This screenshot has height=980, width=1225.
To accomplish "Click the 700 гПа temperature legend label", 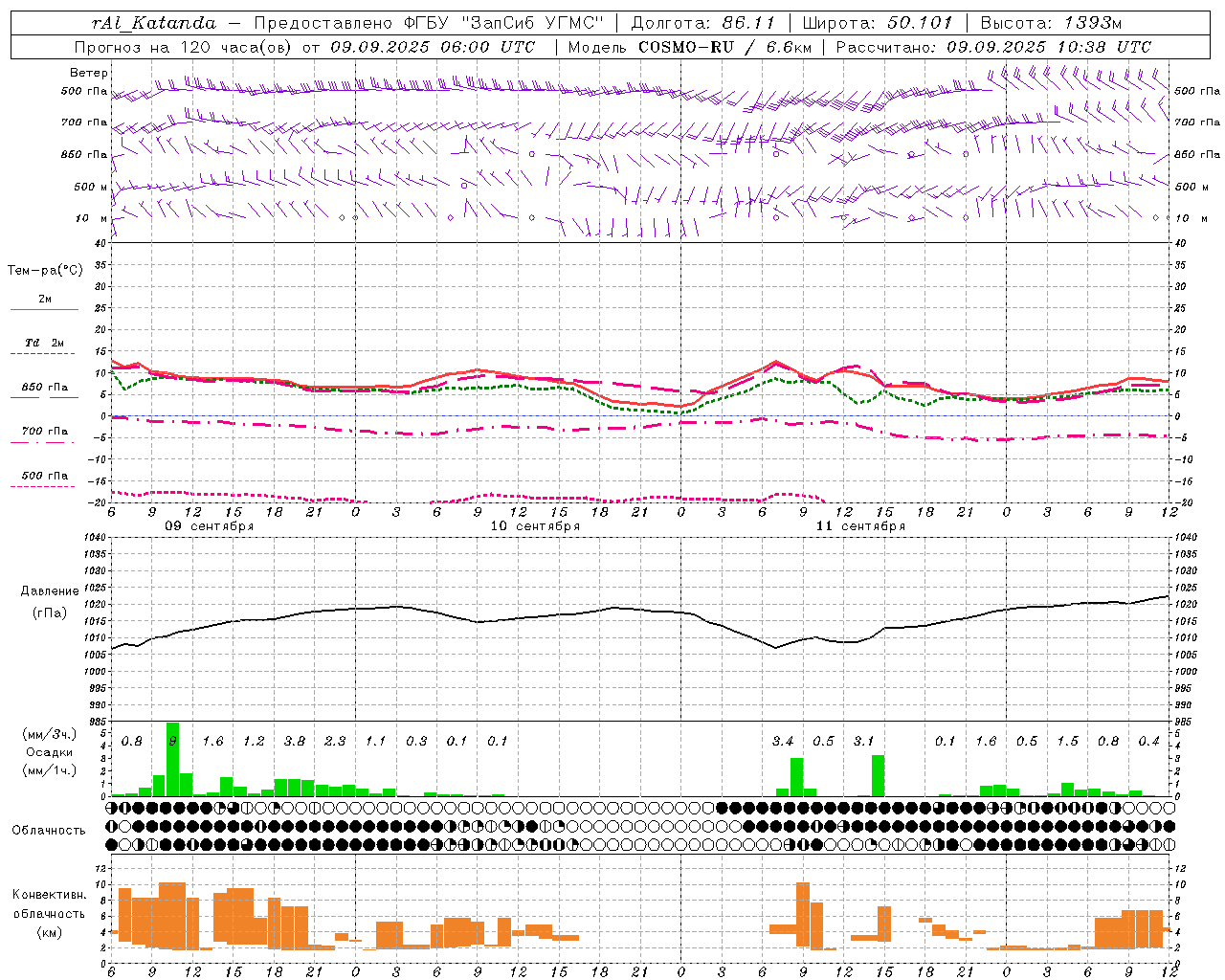I will pos(45,432).
